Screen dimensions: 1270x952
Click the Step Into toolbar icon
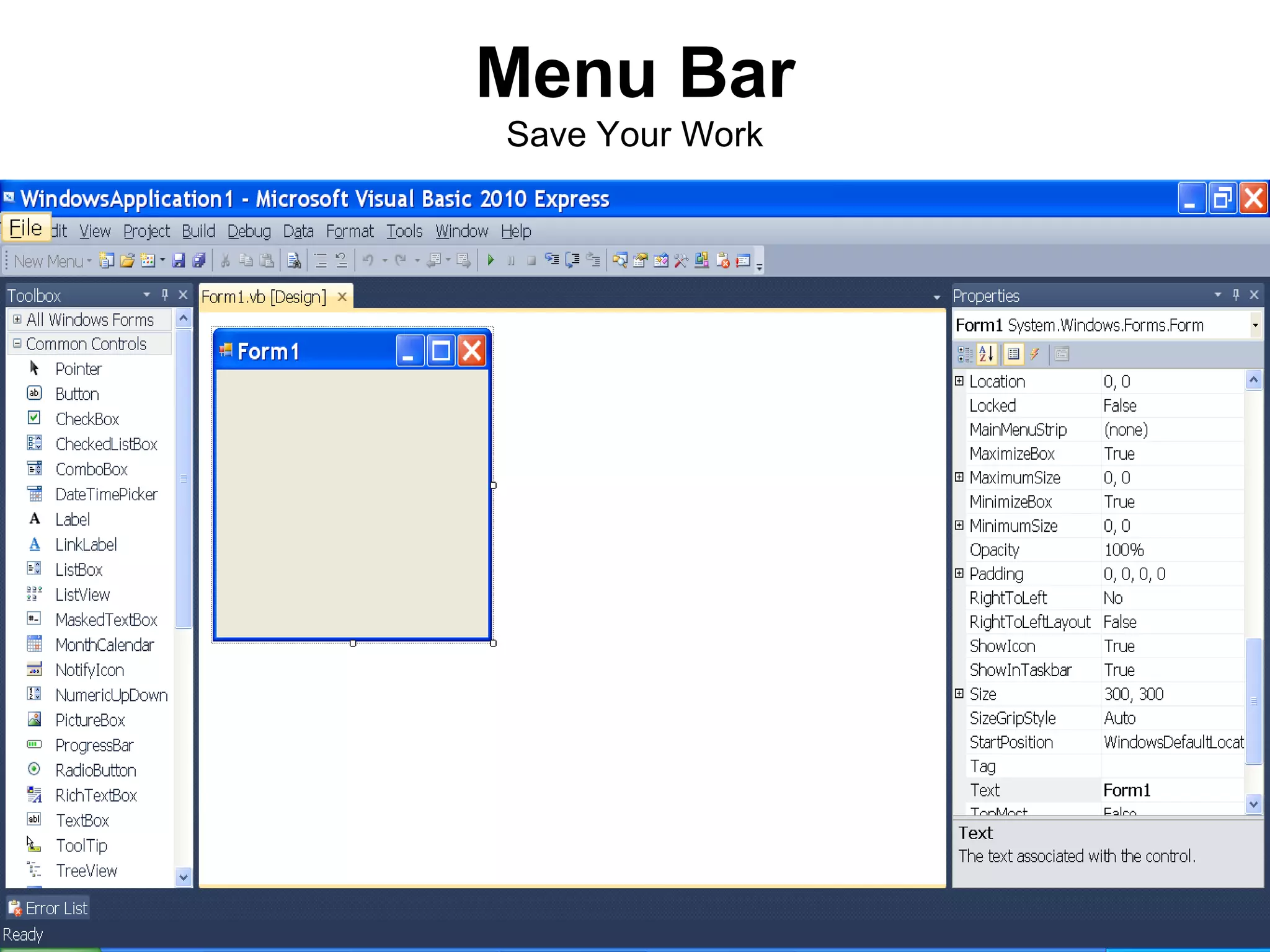552,260
